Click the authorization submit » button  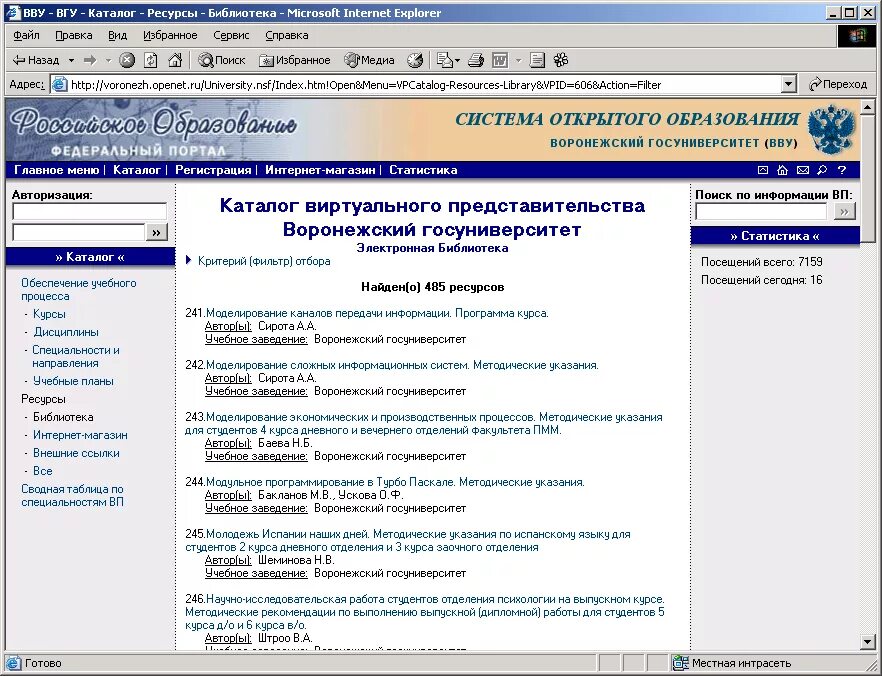pyautogui.click(x=156, y=232)
